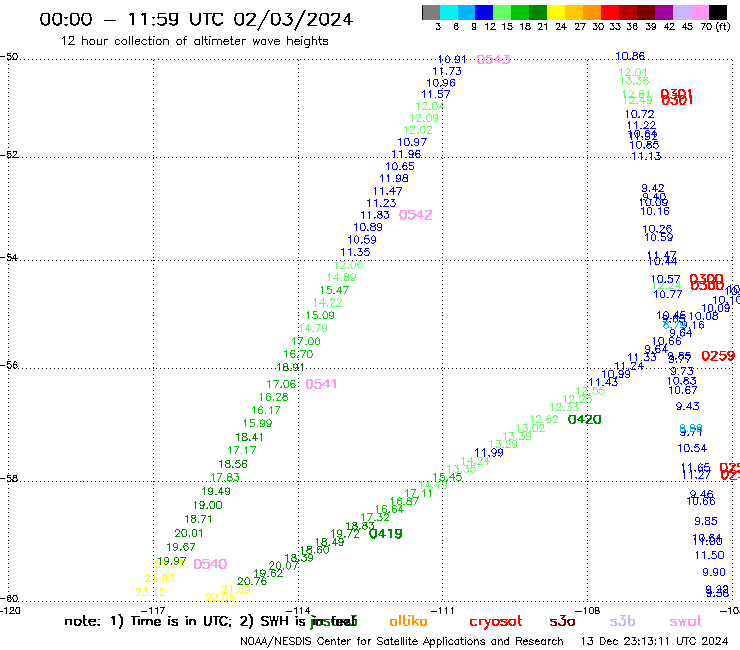
Task: Click the wave height value 17.00
Action: coord(306,341)
